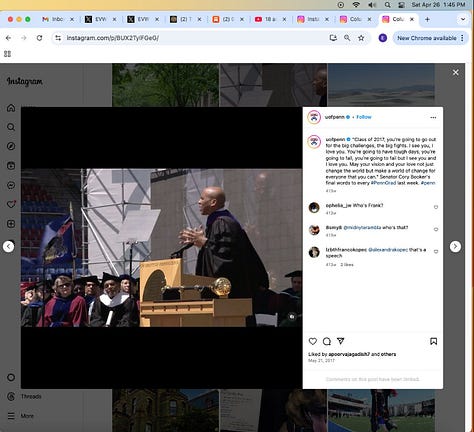Open the Reels icon in sidebar
474x432 pixels.
11,166
